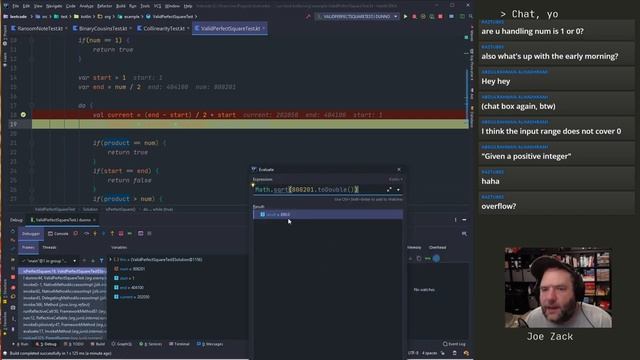
Task: Select the result row in Evaluate dialog
Action: coord(328,214)
